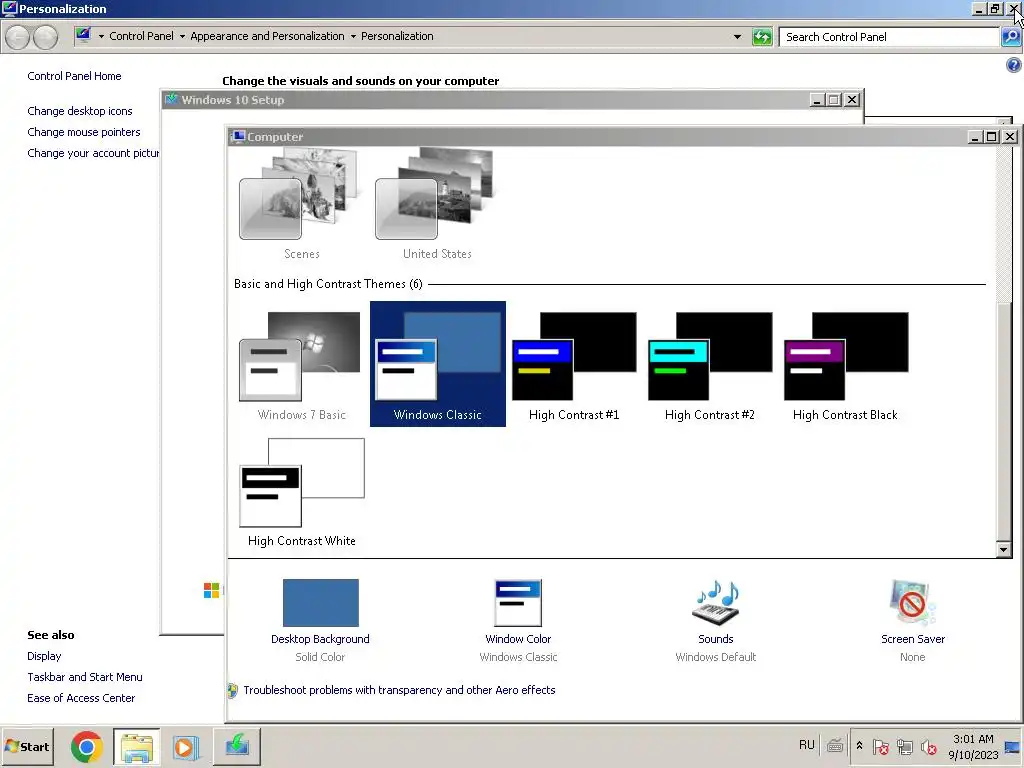Viewport: 1024px width, 768px height.
Task: Click the Personalization window title icon
Action: click(x=9, y=8)
